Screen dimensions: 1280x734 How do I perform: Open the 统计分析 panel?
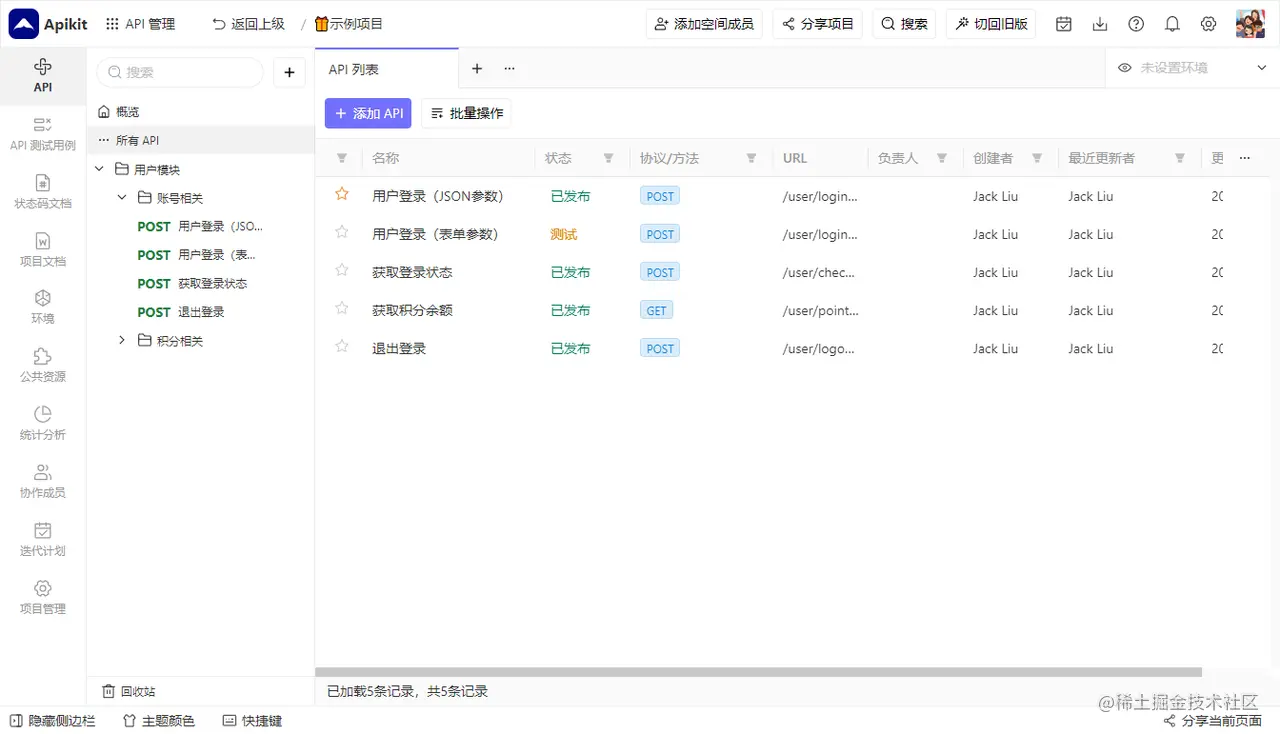tap(42, 420)
